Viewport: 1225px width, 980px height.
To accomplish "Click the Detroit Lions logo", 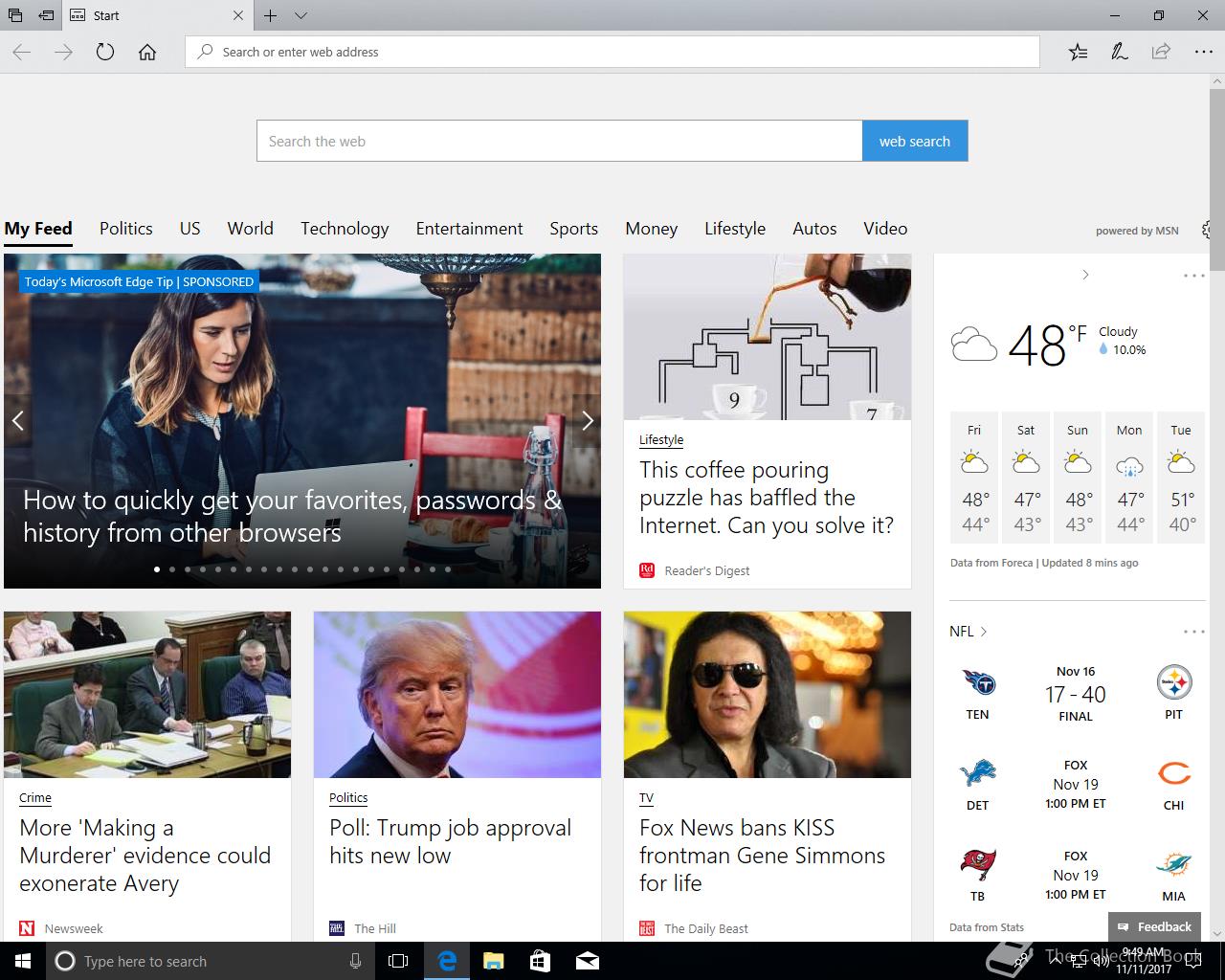I will tap(978, 773).
